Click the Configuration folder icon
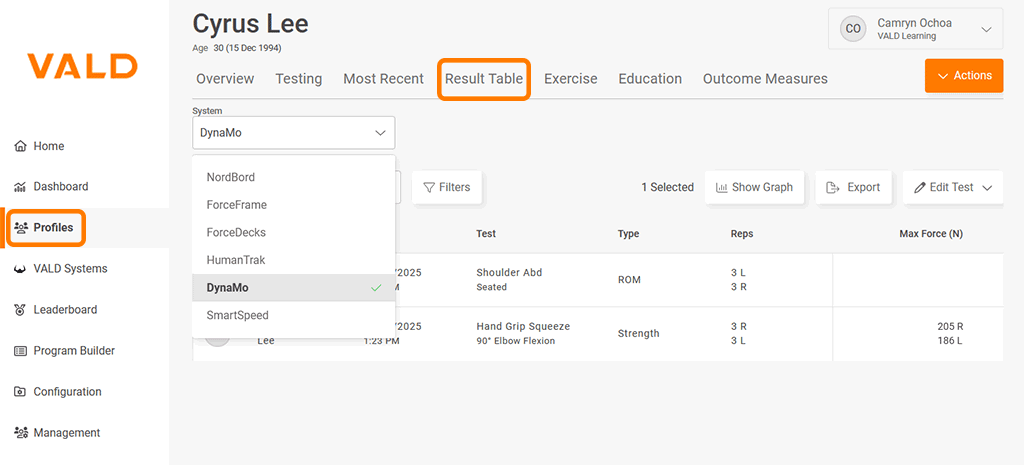 [x=21, y=393]
